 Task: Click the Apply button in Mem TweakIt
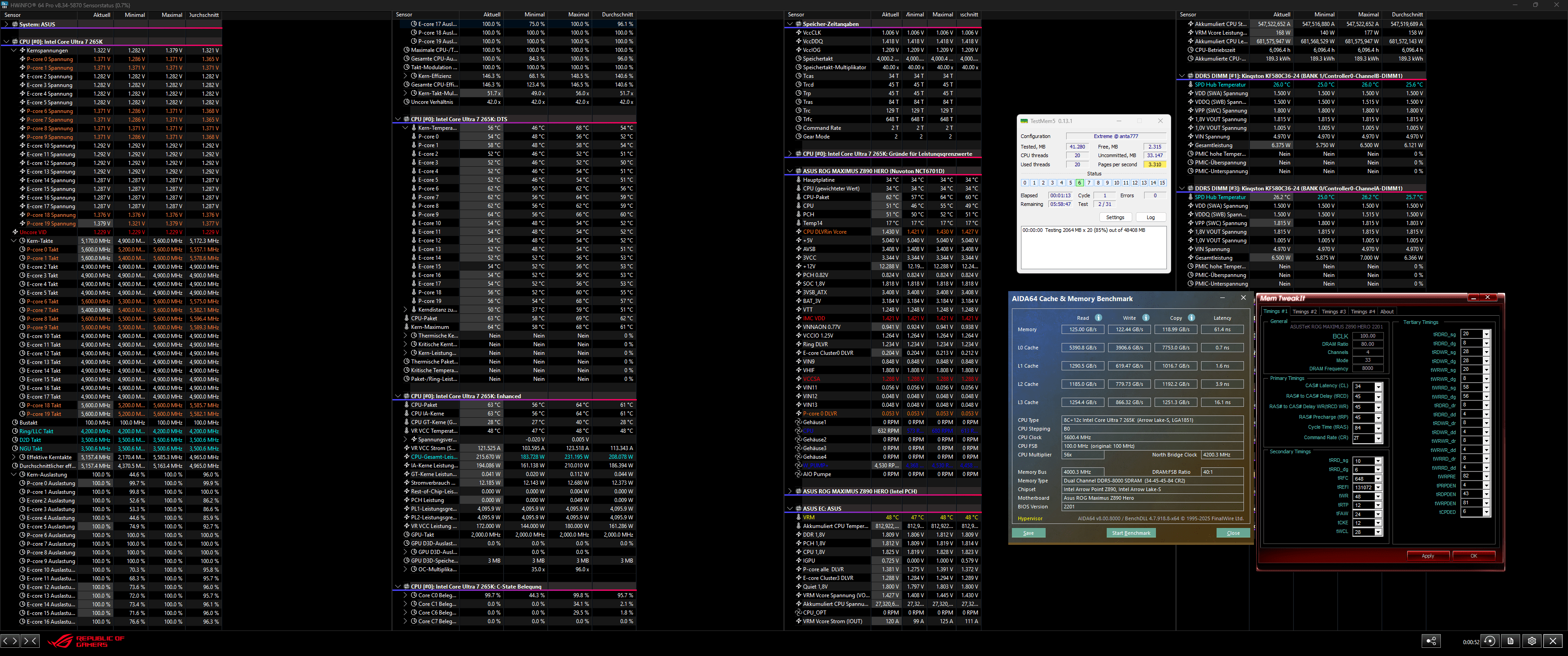[1428, 556]
